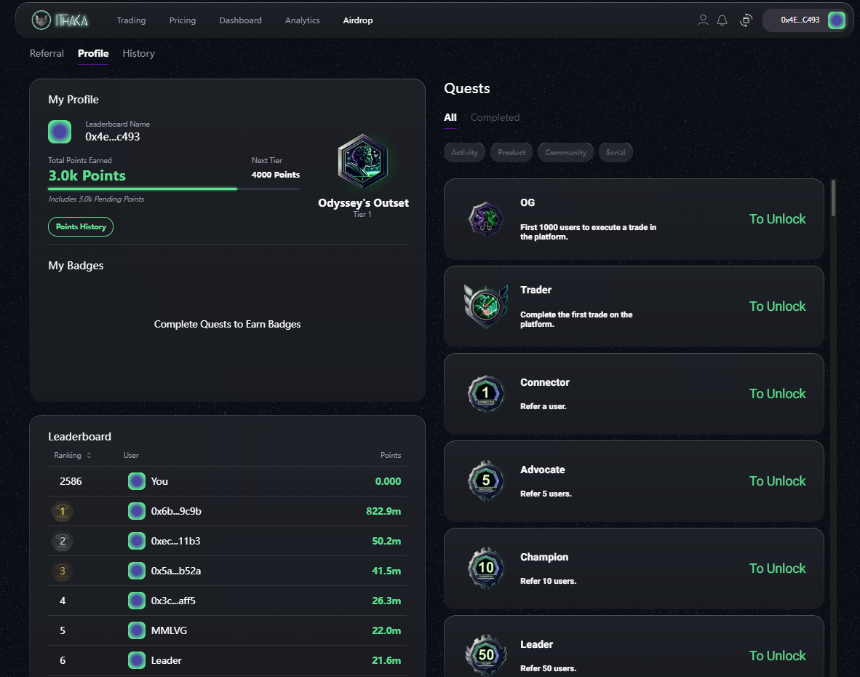Screen dimensions: 860x677
Task: Click the wallet avatar beside 0x4E...C493
Action: click(x=836, y=20)
